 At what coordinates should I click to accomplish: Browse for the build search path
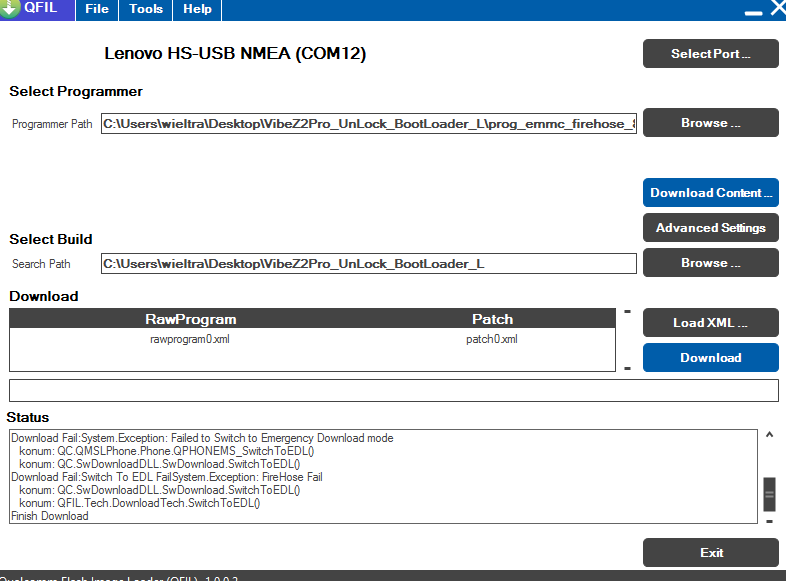[x=710, y=263]
